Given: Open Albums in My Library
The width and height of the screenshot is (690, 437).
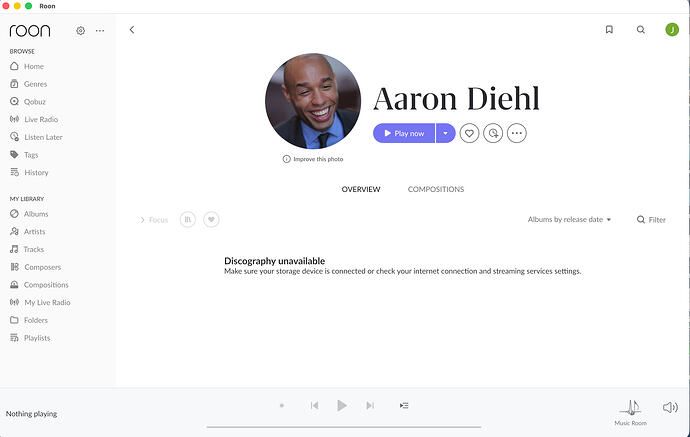Looking at the screenshot, I should pyautogui.click(x=29, y=214).
